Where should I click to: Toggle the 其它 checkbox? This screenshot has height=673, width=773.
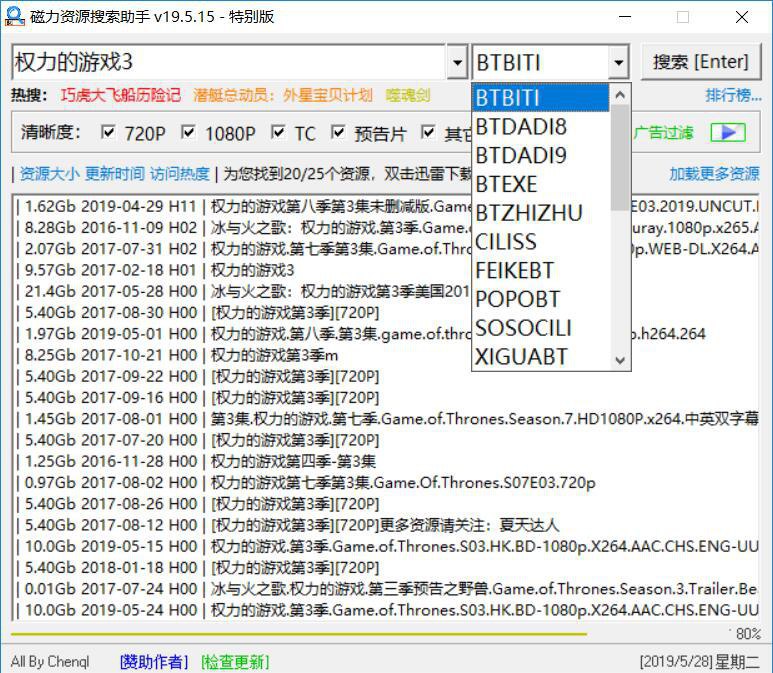[428, 132]
